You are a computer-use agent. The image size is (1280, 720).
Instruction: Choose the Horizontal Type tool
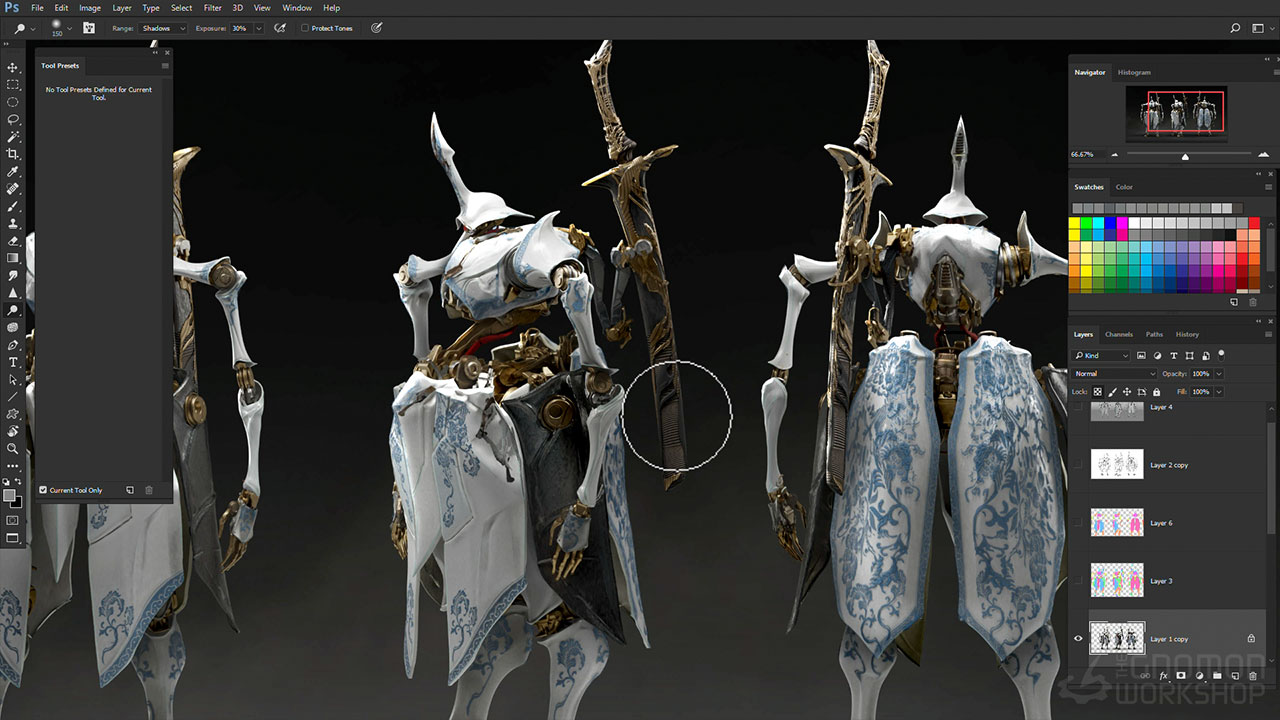13,362
